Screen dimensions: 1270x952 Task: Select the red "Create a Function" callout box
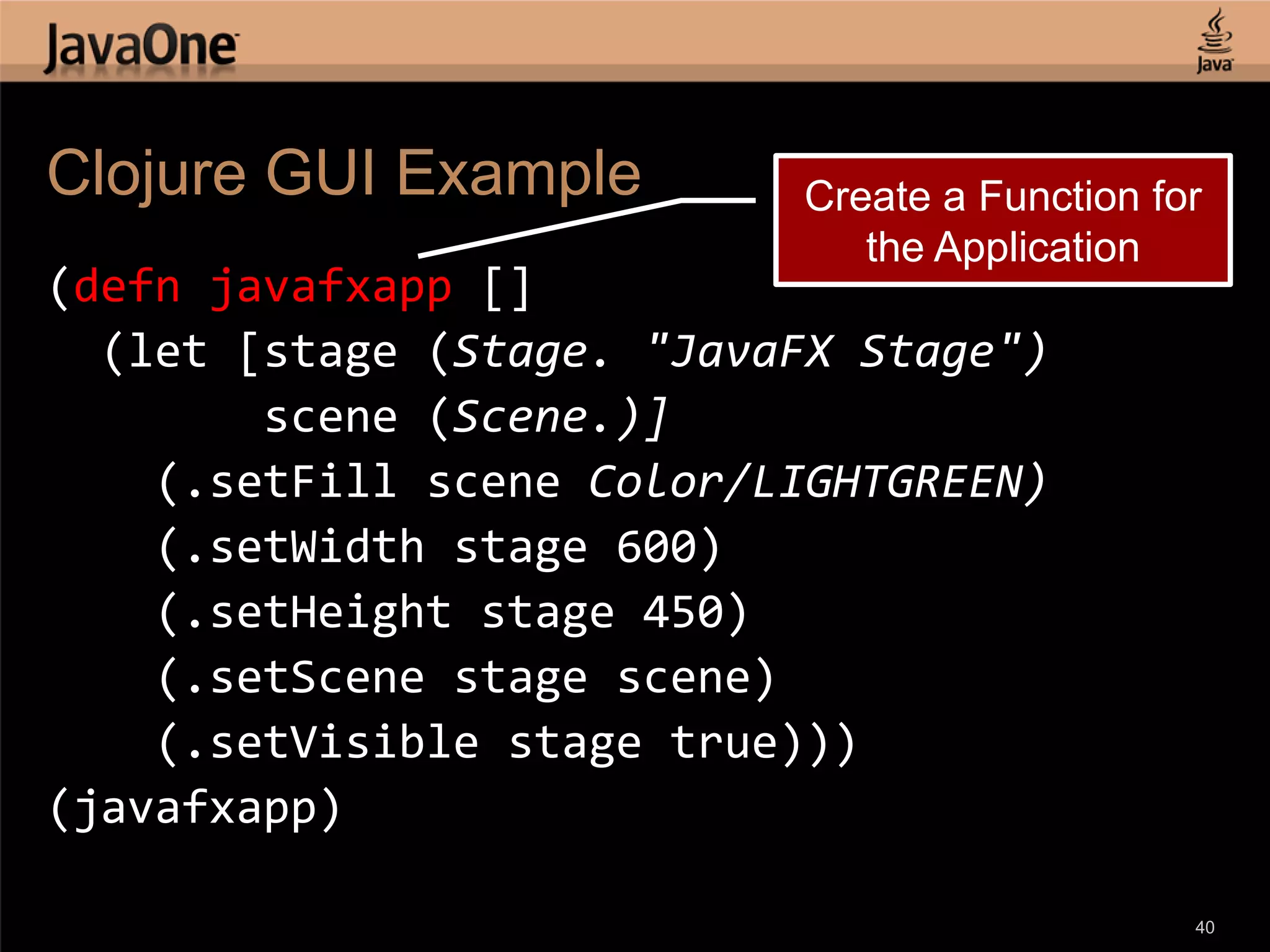[1002, 221]
